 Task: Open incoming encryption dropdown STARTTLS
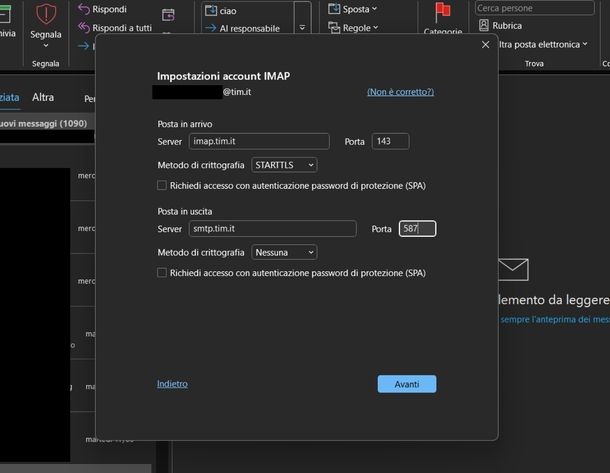284,165
